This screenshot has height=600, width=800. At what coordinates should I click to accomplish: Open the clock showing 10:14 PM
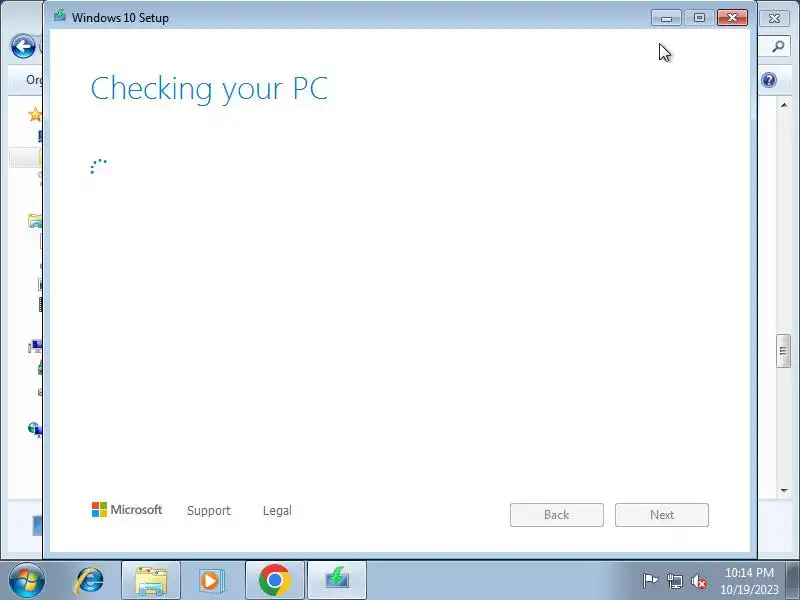click(749, 581)
